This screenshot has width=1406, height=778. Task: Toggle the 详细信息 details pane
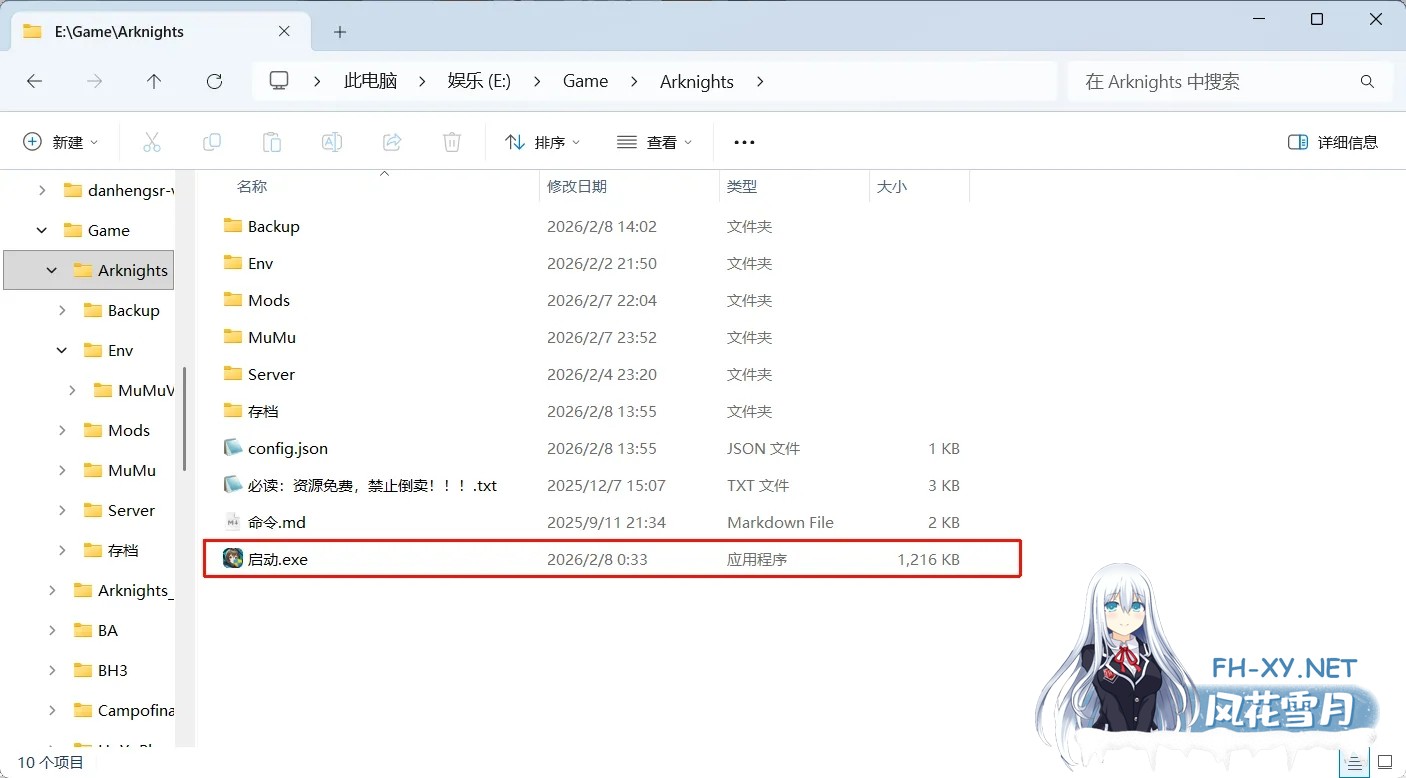1333,142
